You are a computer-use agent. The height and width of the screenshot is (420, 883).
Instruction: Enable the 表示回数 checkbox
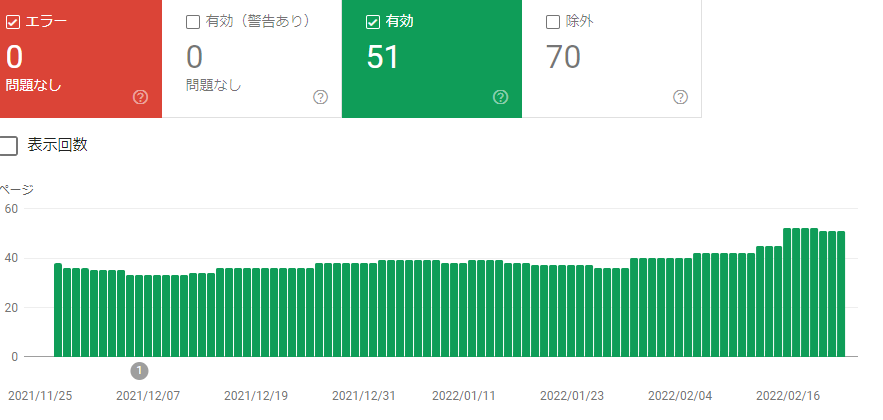[x=8, y=146]
